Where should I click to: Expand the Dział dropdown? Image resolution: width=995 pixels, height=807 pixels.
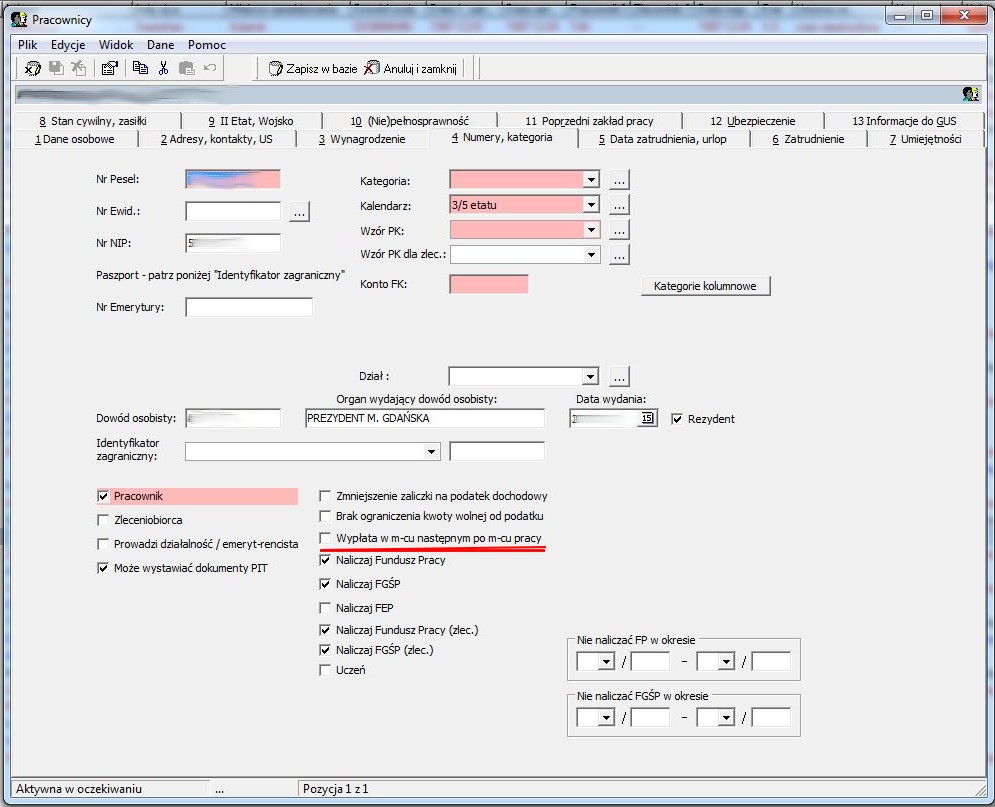pyautogui.click(x=590, y=377)
